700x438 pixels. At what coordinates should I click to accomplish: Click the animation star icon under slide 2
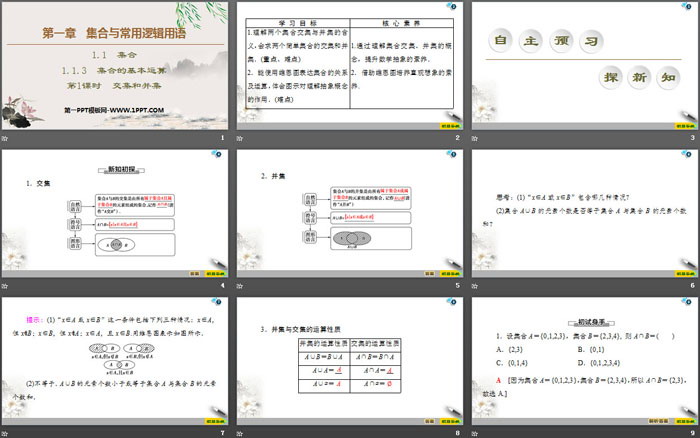click(x=240, y=137)
